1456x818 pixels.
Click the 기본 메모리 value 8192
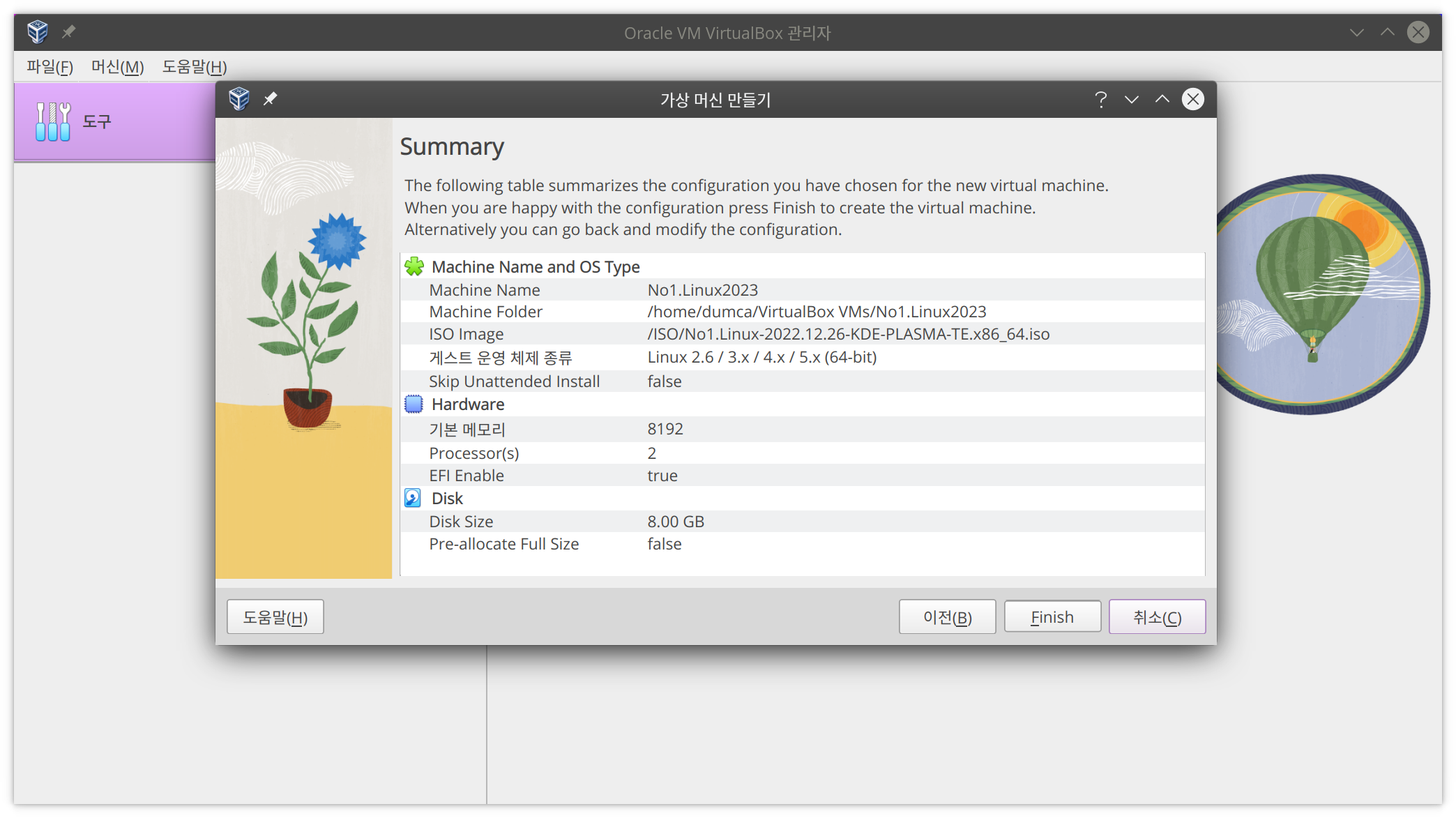(x=665, y=428)
